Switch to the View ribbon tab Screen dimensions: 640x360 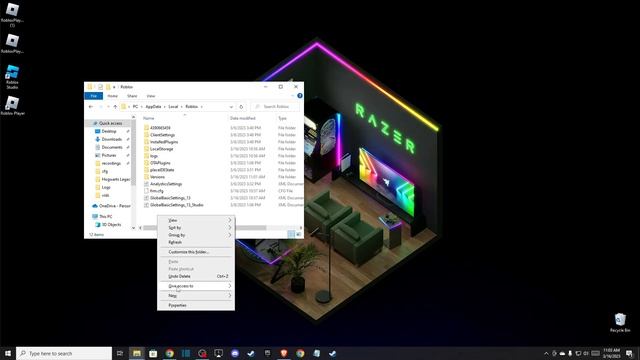click(x=151, y=96)
